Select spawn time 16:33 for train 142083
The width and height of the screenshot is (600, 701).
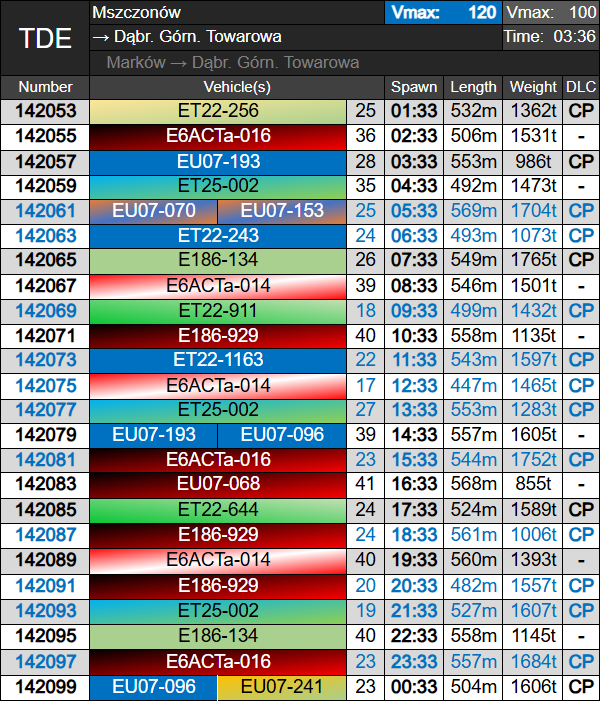413,484
